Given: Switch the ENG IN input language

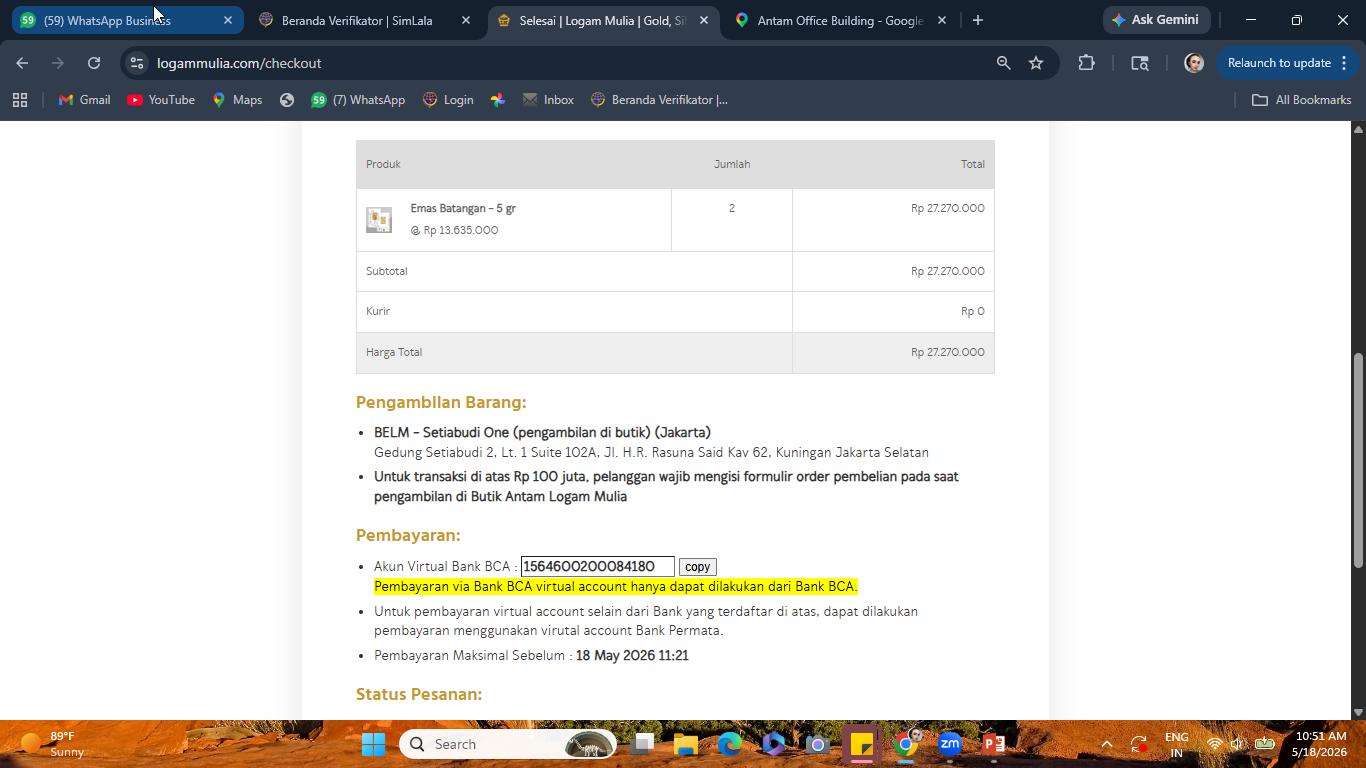Looking at the screenshot, I should click(x=1177, y=744).
